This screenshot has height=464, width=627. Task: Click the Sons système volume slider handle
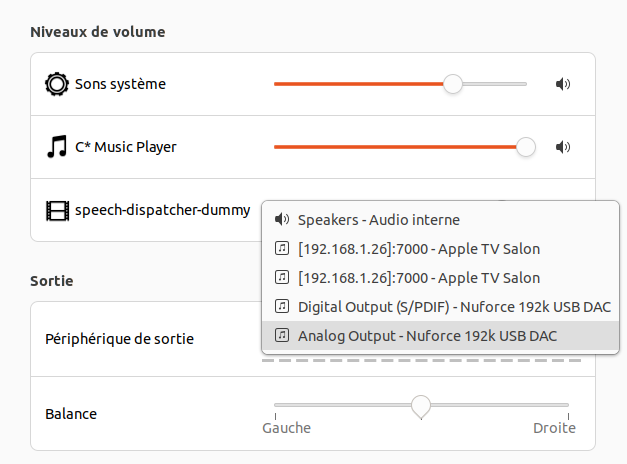tap(453, 84)
